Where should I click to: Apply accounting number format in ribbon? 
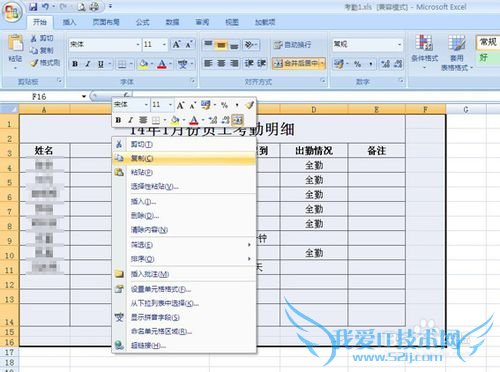pyautogui.click(x=339, y=64)
